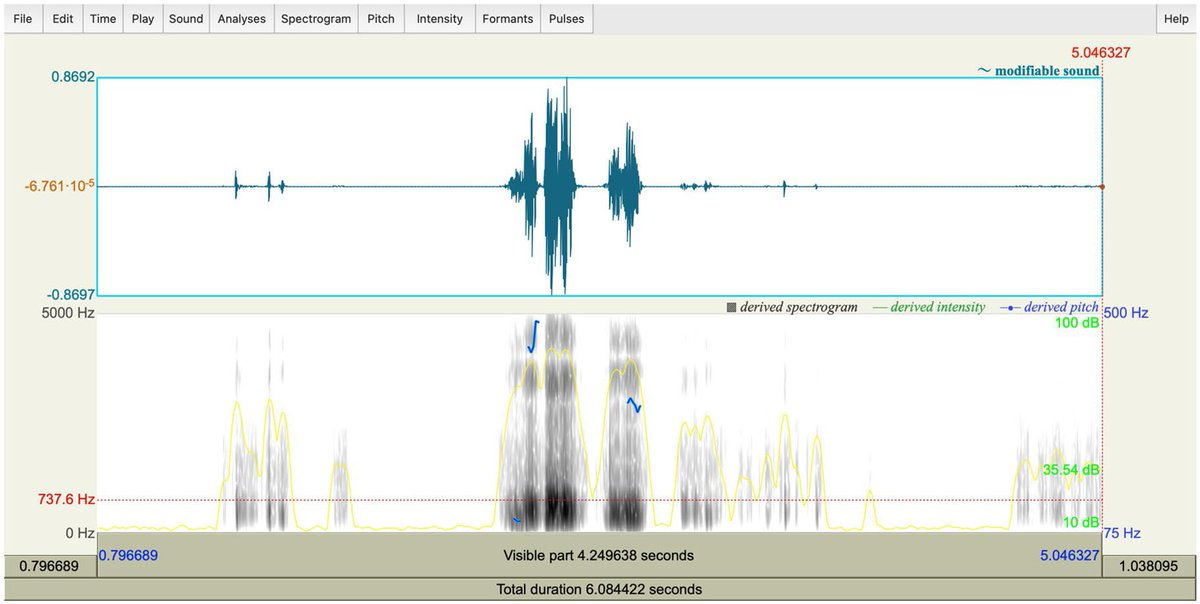Open the Pulses menu

tap(567, 18)
